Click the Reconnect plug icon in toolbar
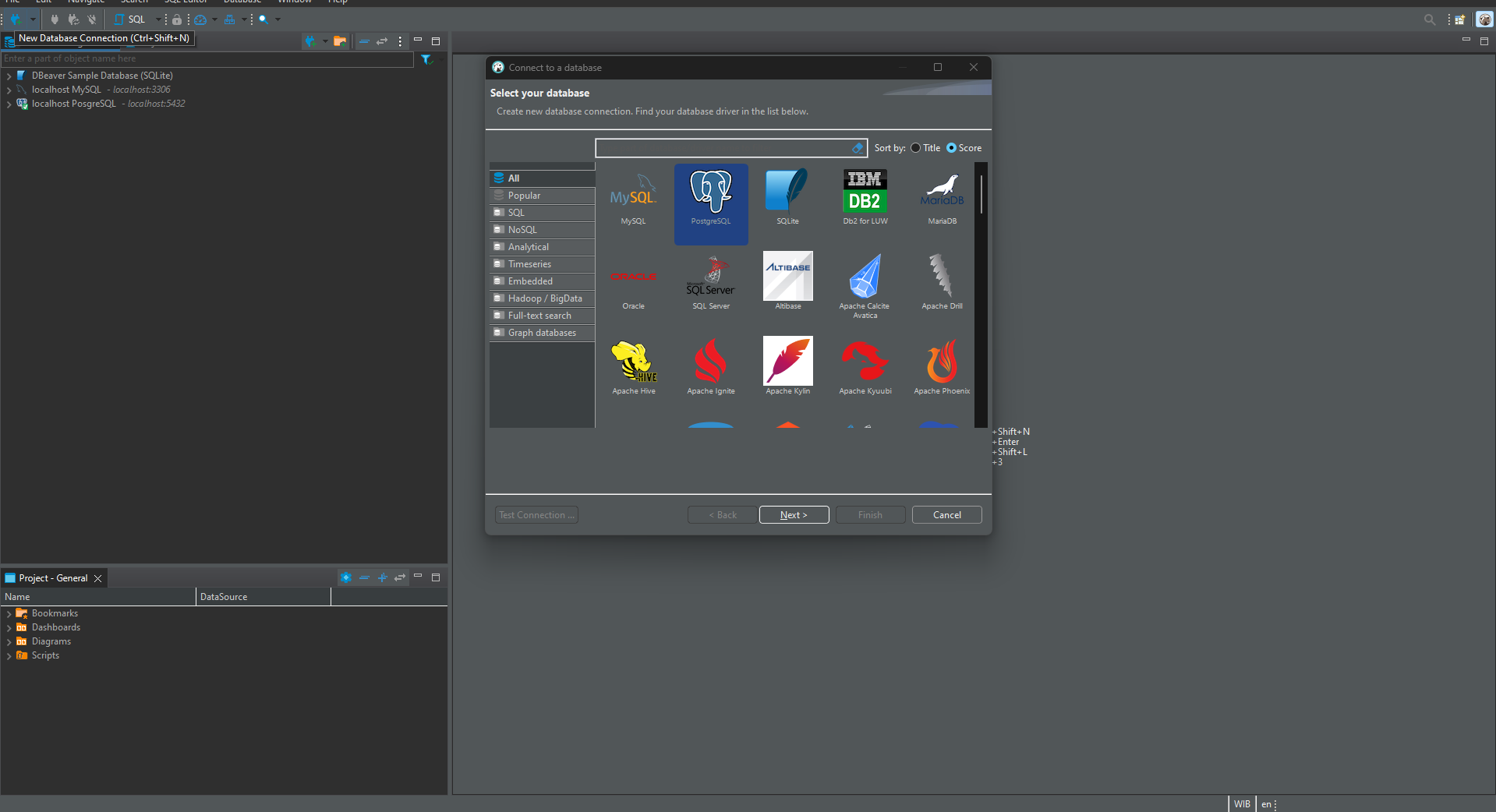Screen dimensions: 1496x812 tap(73, 19)
